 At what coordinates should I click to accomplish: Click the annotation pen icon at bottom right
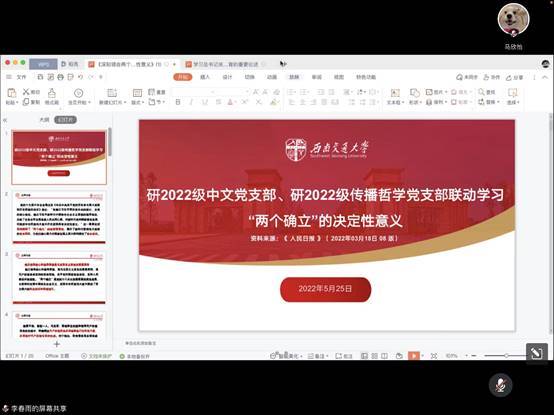click(x=536, y=353)
